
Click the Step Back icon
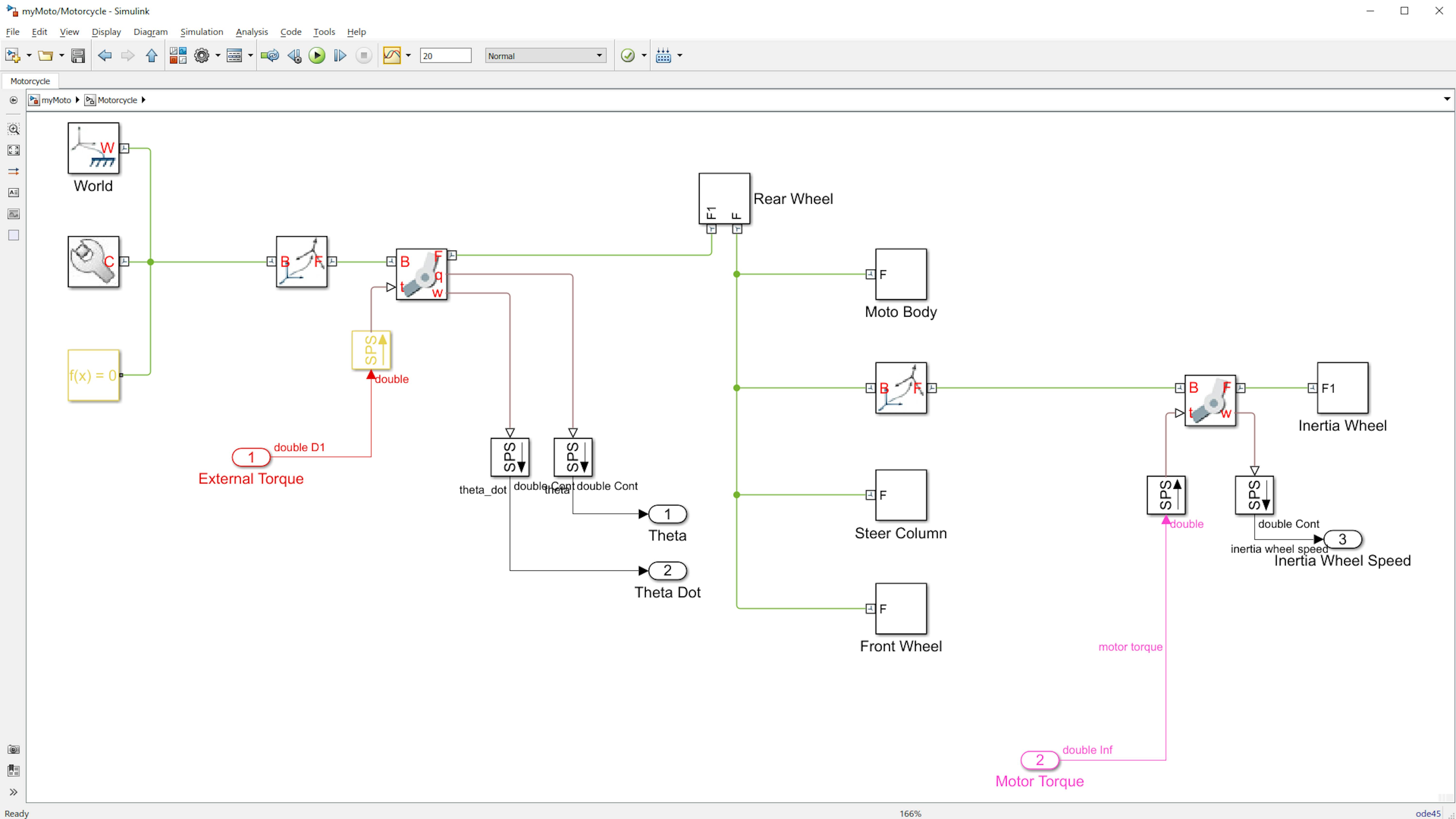[x=295, y=55]
